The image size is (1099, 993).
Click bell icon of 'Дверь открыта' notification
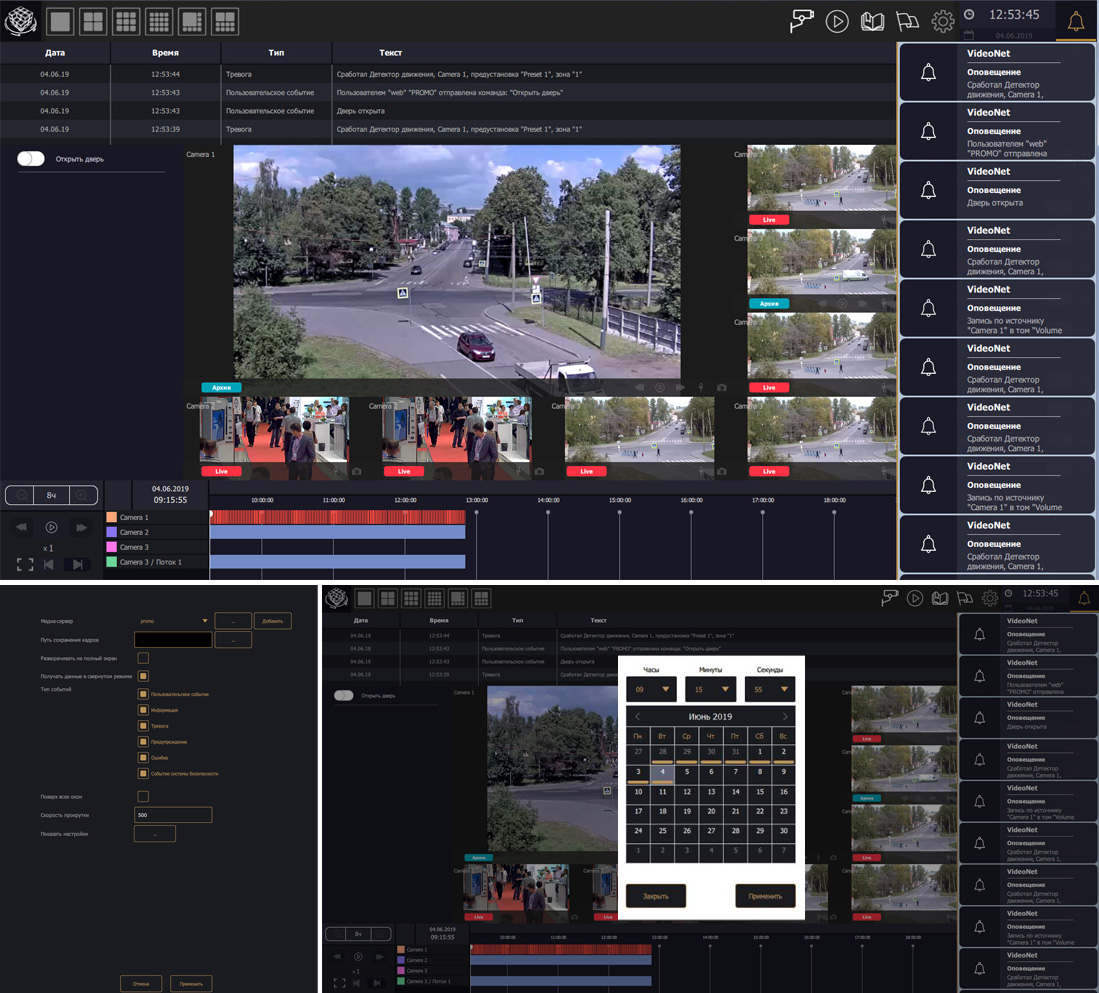(928, 190)
